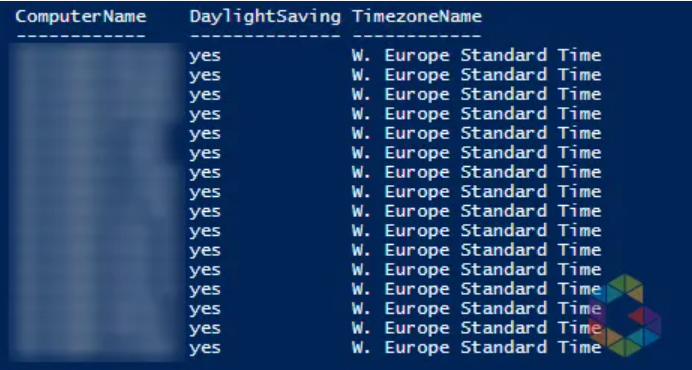Click the DaylightSaving column header
This screenshot has width=692, height=370.
(265, 17)
